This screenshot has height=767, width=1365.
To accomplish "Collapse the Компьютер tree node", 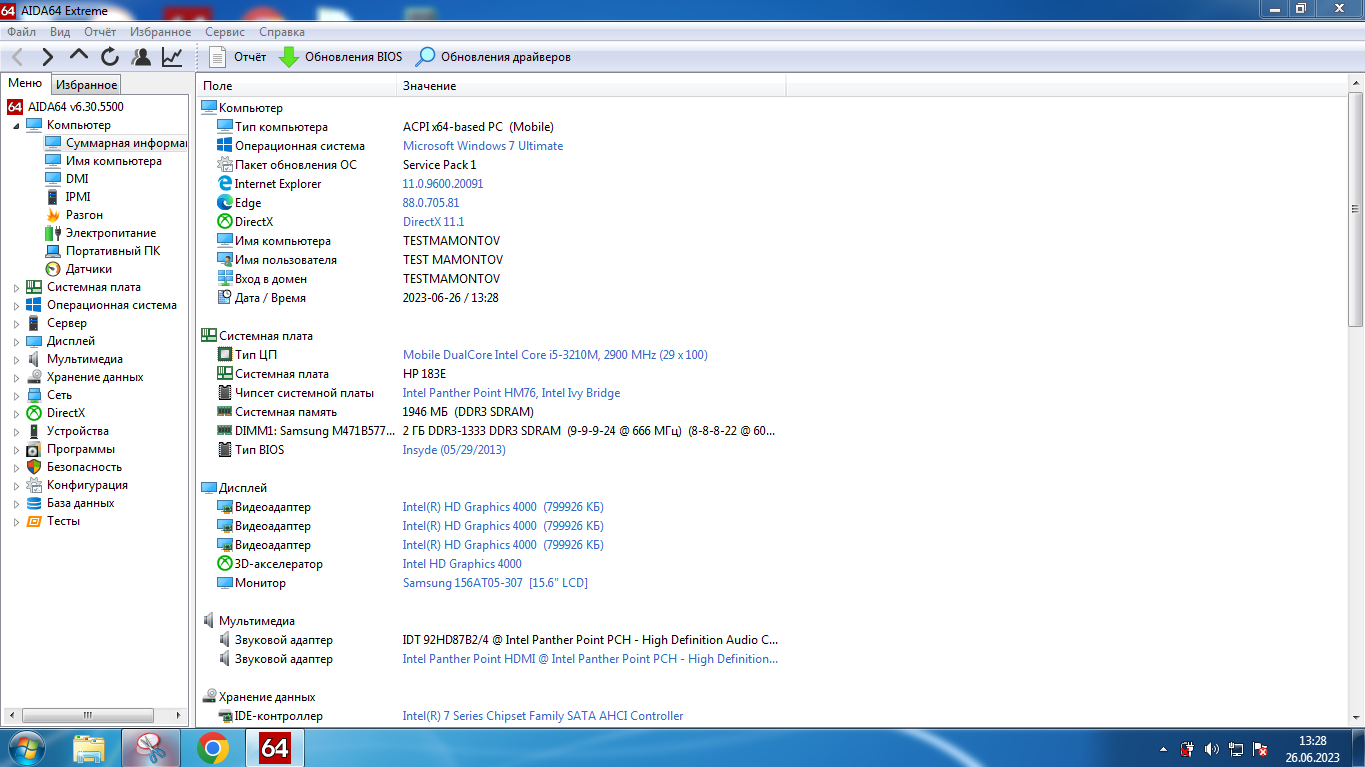I will (x=16, y=125).
